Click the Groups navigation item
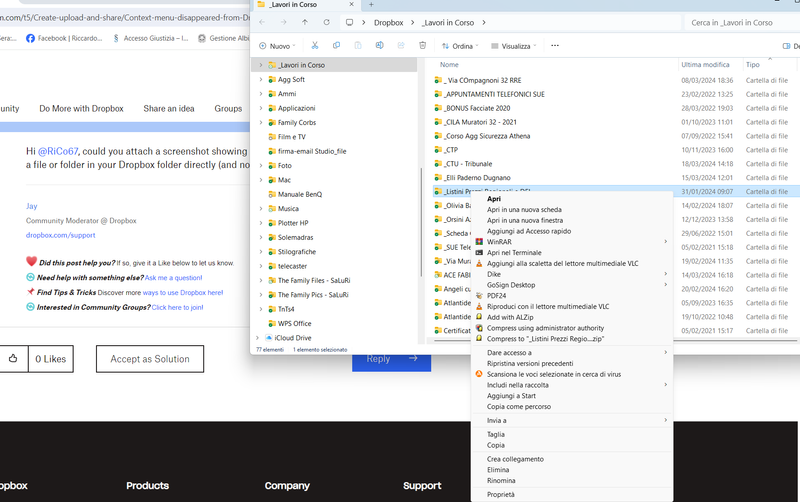800x502 pixels. pyautogui.click(x=228, y=109)
